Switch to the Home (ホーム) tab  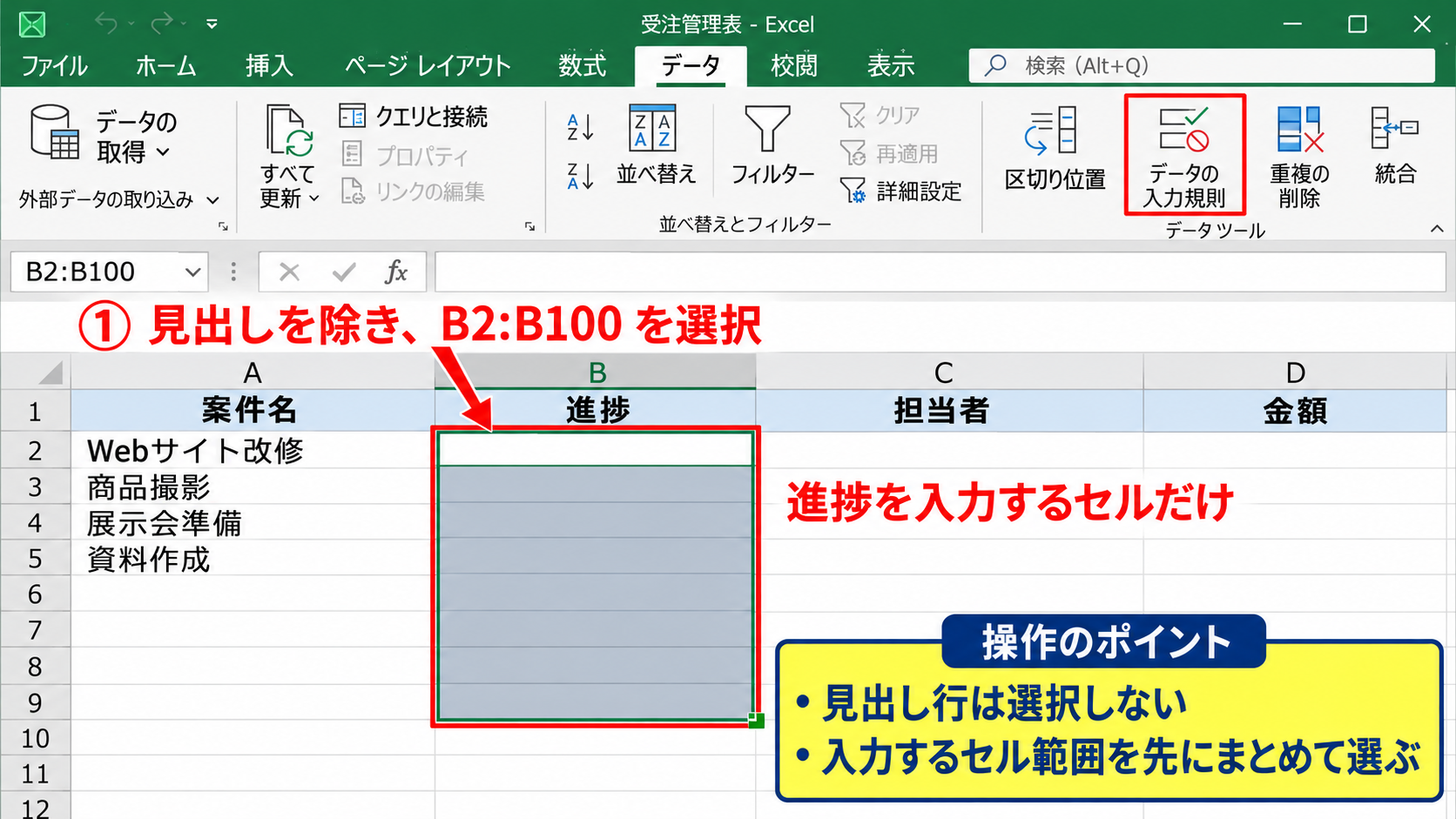(165, 66)
